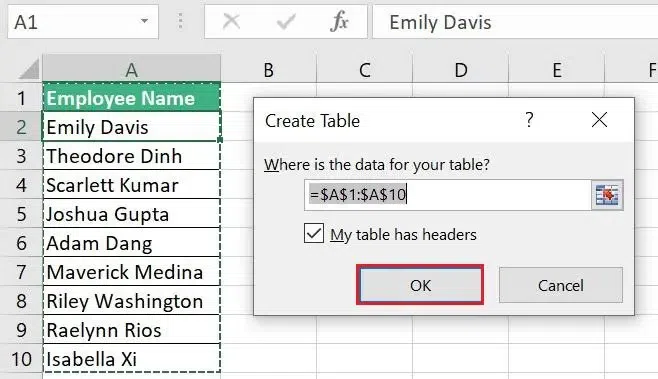Select the cell containing Theodore Dinh
Viewport: 658px width, 379px height.
click(x=131, y=156)
